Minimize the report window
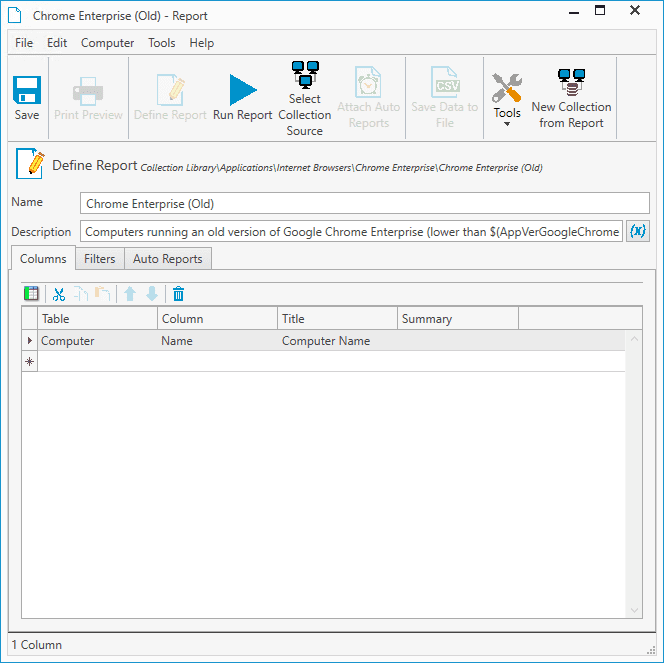Image resolution: width=664 pixels, height=663 pixels. coord(574,12)
